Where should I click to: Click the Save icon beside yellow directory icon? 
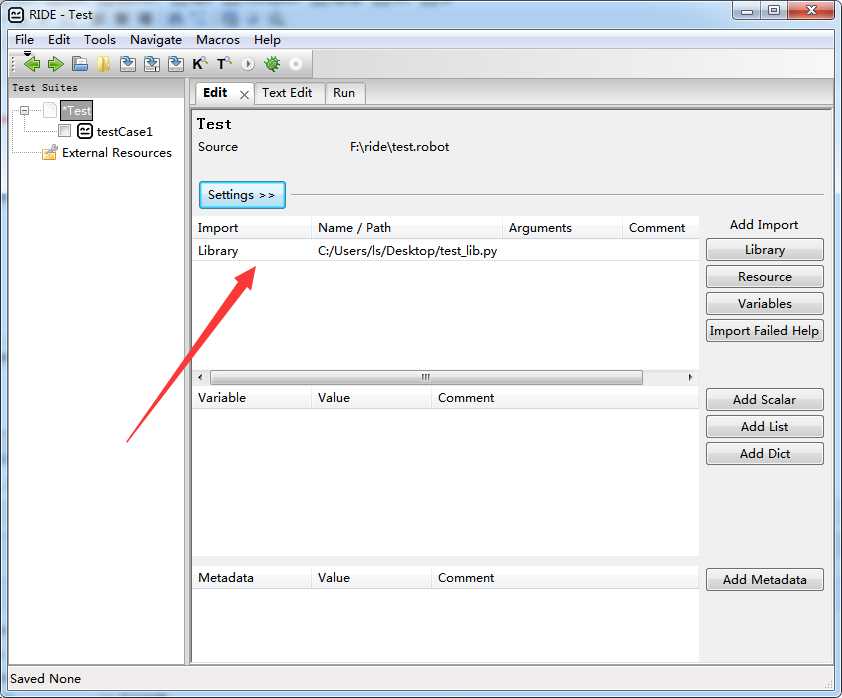128,64
